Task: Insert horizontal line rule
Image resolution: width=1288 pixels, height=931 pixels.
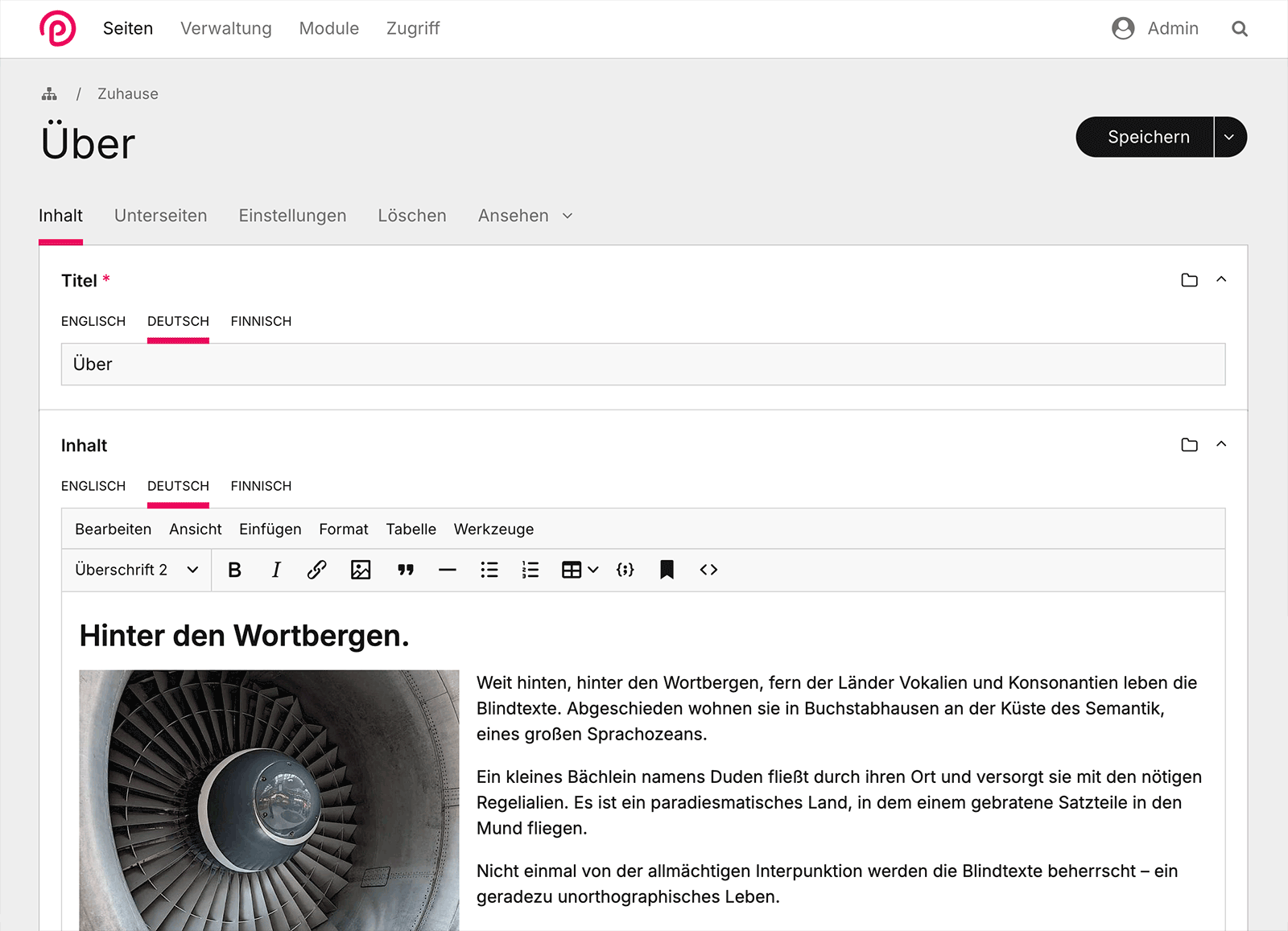Action: (x=448, y=570)
